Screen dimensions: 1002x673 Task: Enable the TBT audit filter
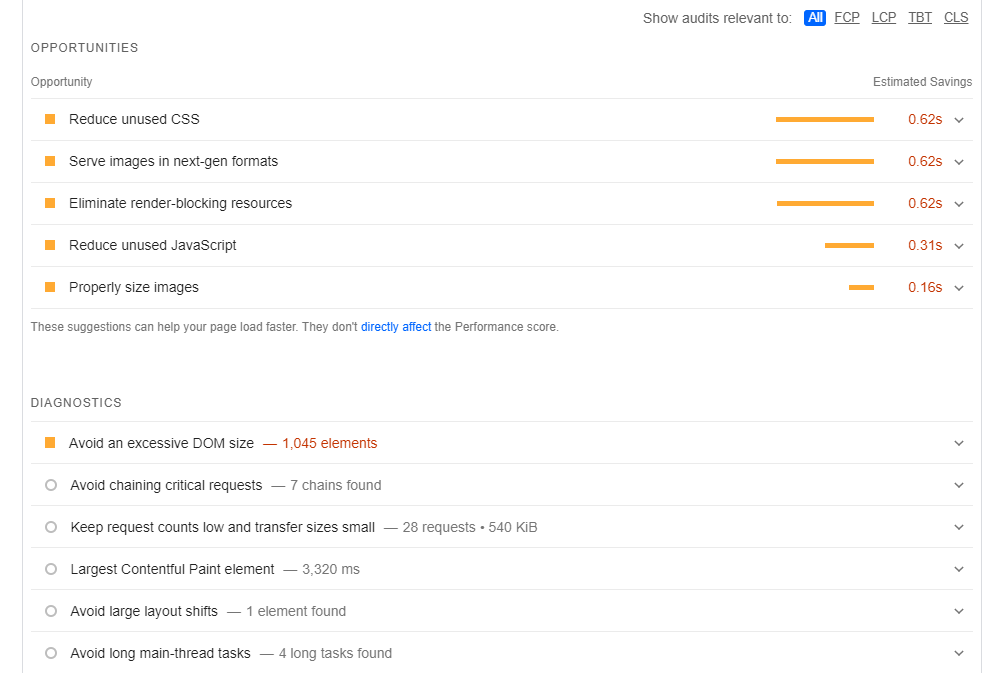click(920, 17)
